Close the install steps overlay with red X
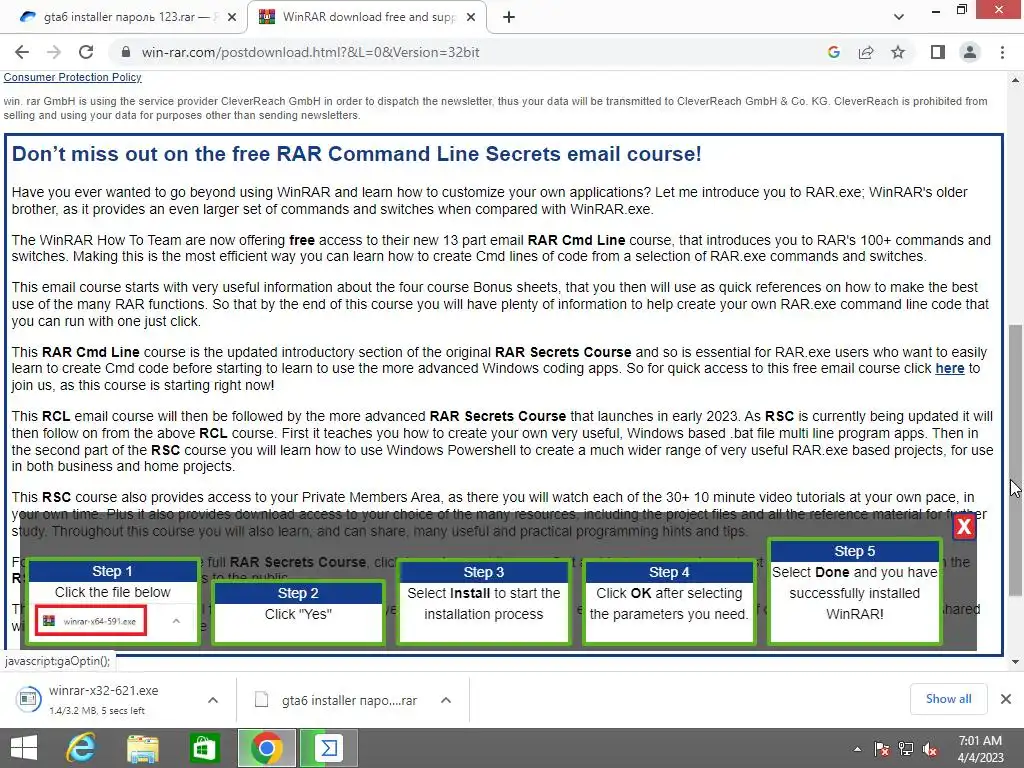Screen dimensions: 1024x768 pyautogui.click(x=964, y=526)
